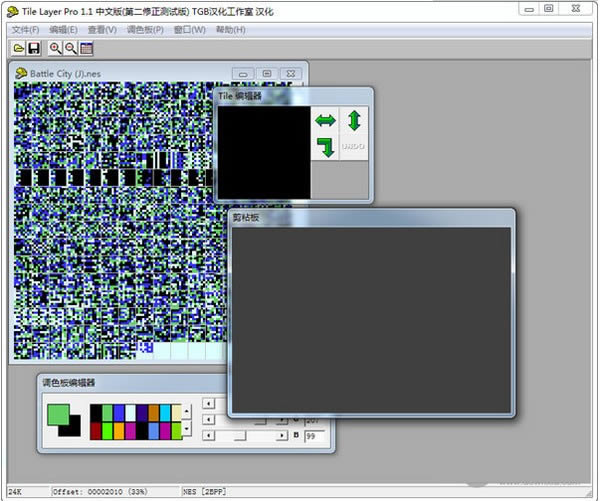The image size is (600, 501).
Task: Click the row of black tiles in ROM view
Action: (115, 178)
